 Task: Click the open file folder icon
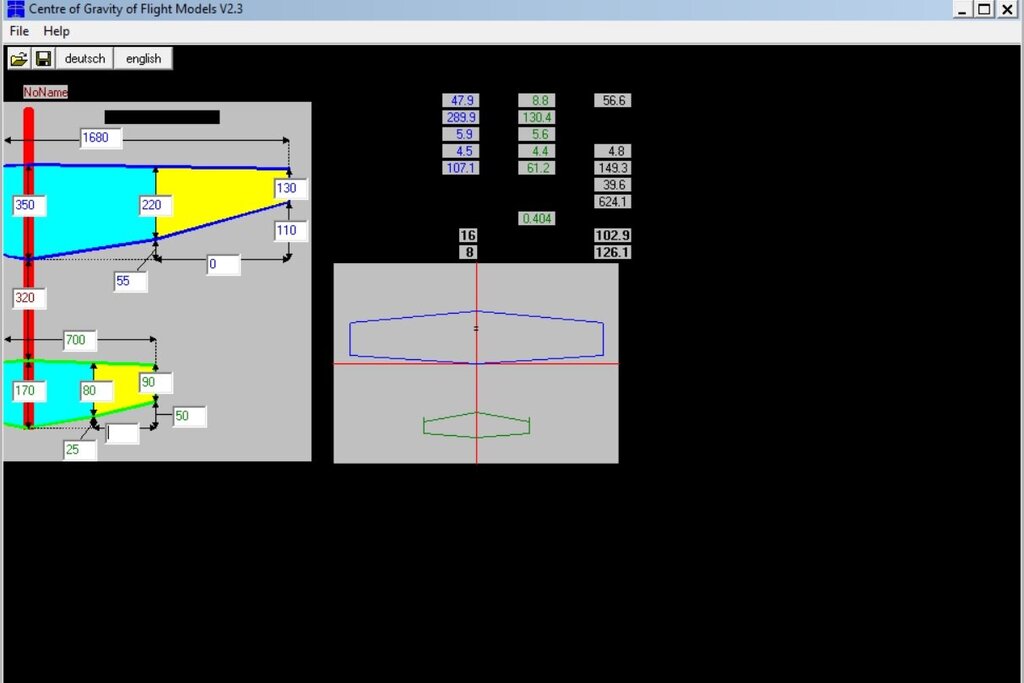pyautogui.click(x=18, y=59)
